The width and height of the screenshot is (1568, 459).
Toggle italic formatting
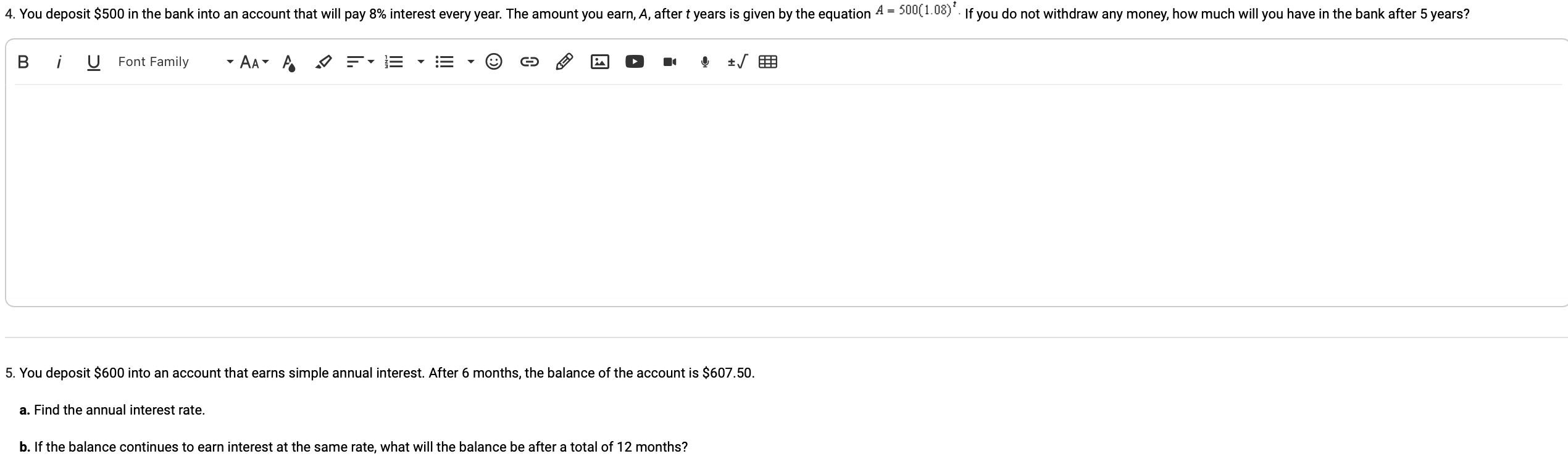59,61
